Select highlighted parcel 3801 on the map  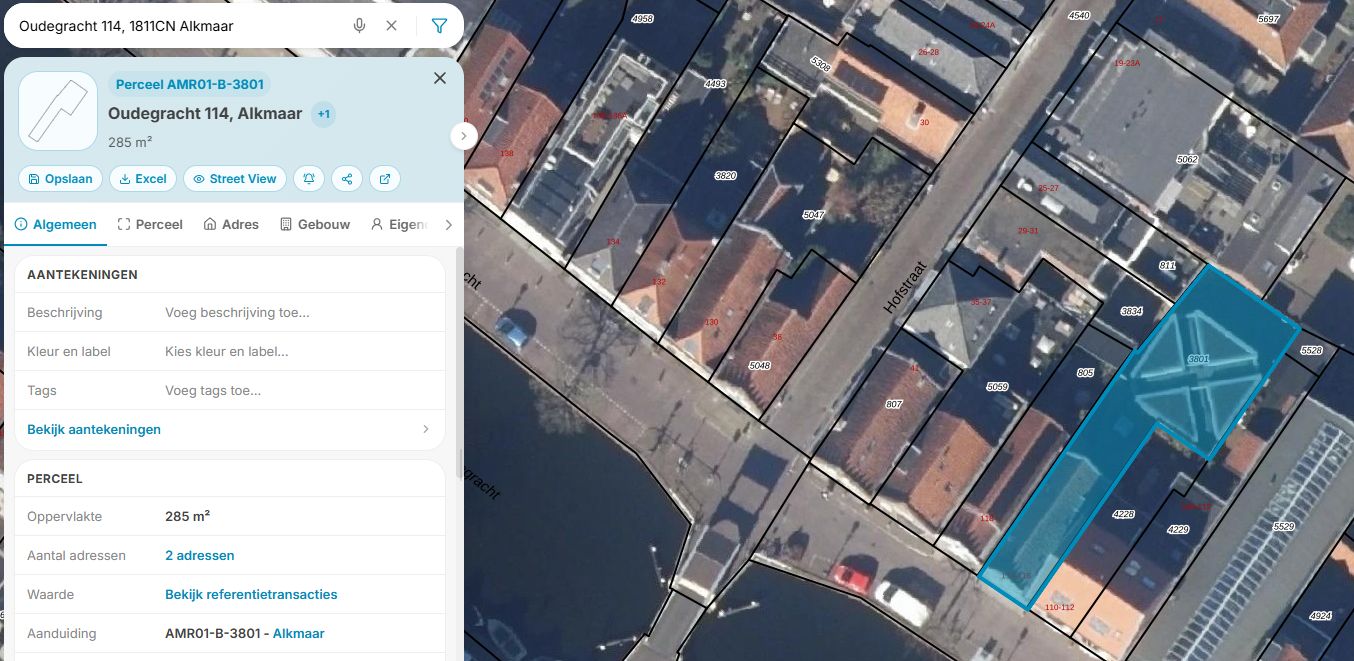pyautogui.click(x=1199, y=358)
